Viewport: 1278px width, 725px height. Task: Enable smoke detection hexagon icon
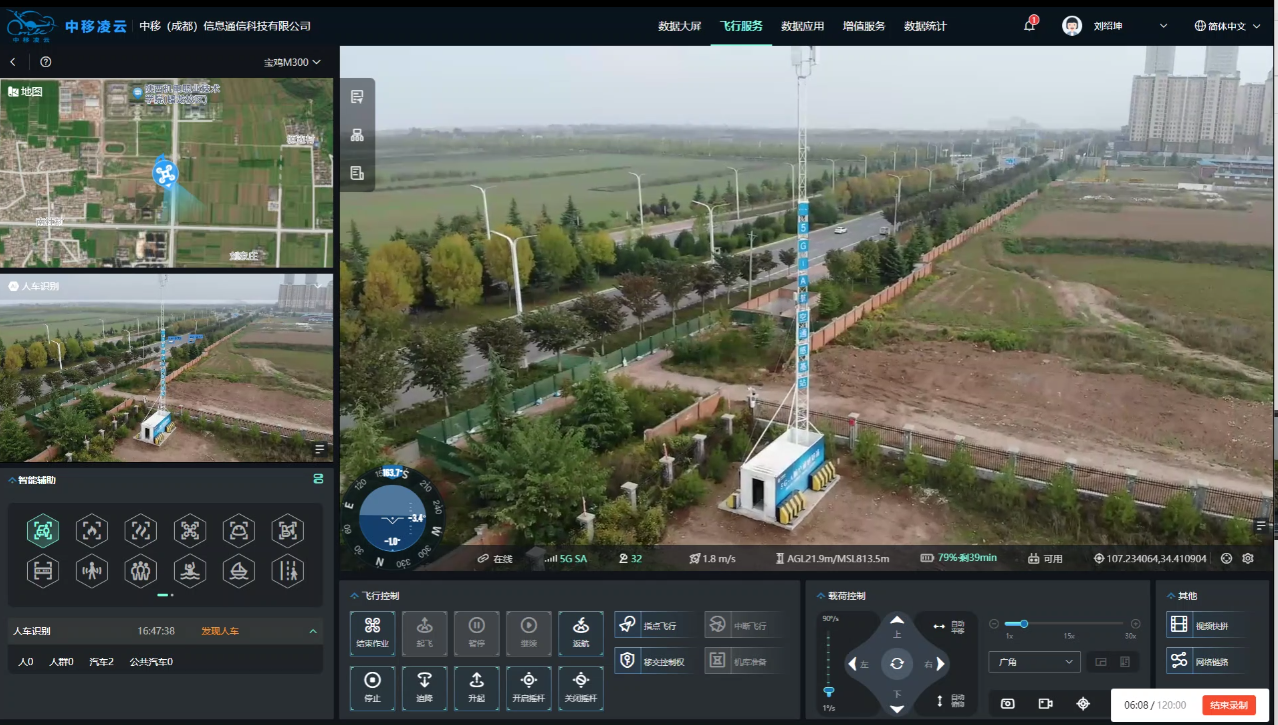click(x=141, y=531)
